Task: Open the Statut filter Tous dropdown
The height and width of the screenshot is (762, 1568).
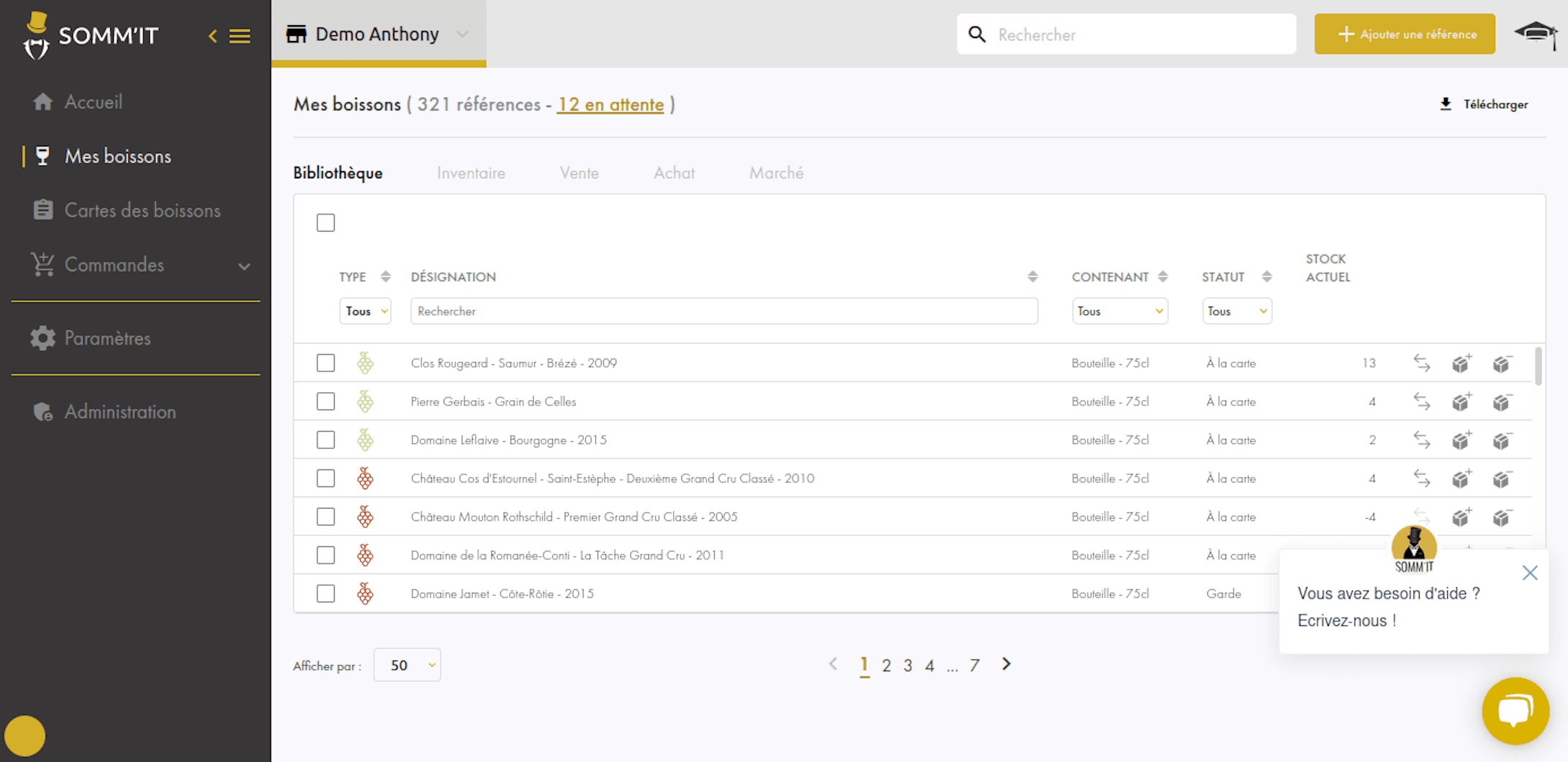Action: pos(1237,311)
